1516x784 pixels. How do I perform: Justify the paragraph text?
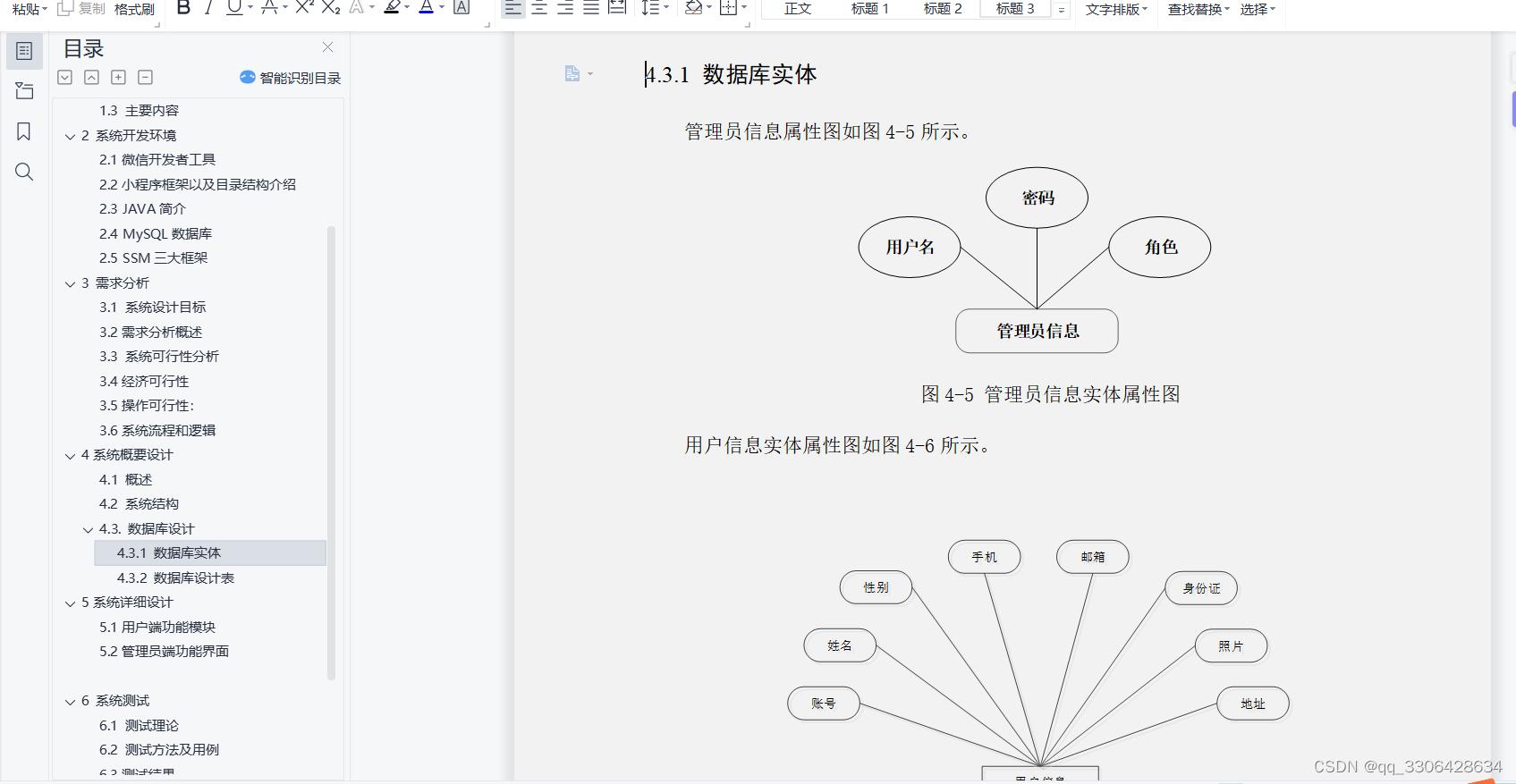pyautogui.click(x=591, y=8)
